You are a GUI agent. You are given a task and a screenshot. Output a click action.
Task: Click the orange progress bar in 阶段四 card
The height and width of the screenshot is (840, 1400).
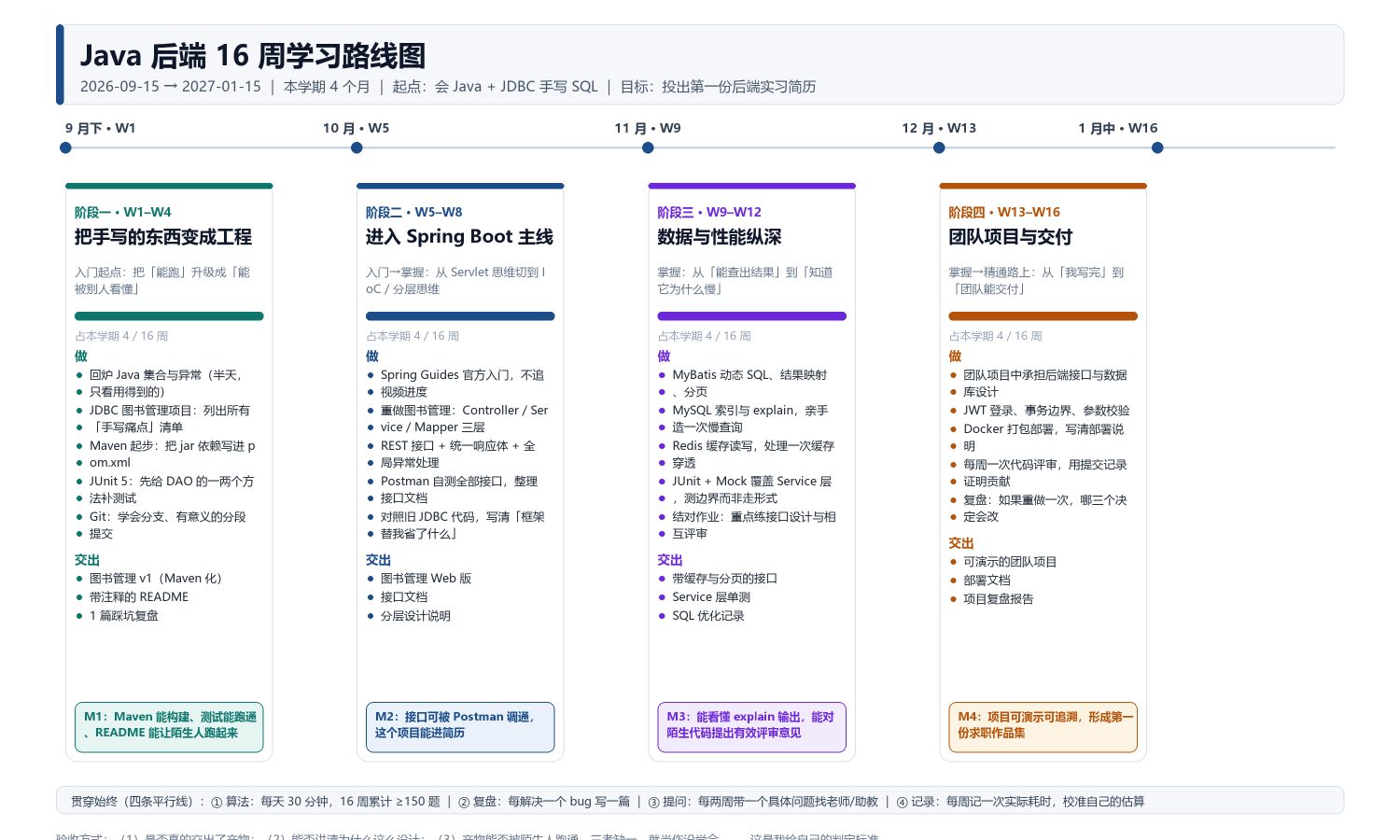pos(1043,316)
